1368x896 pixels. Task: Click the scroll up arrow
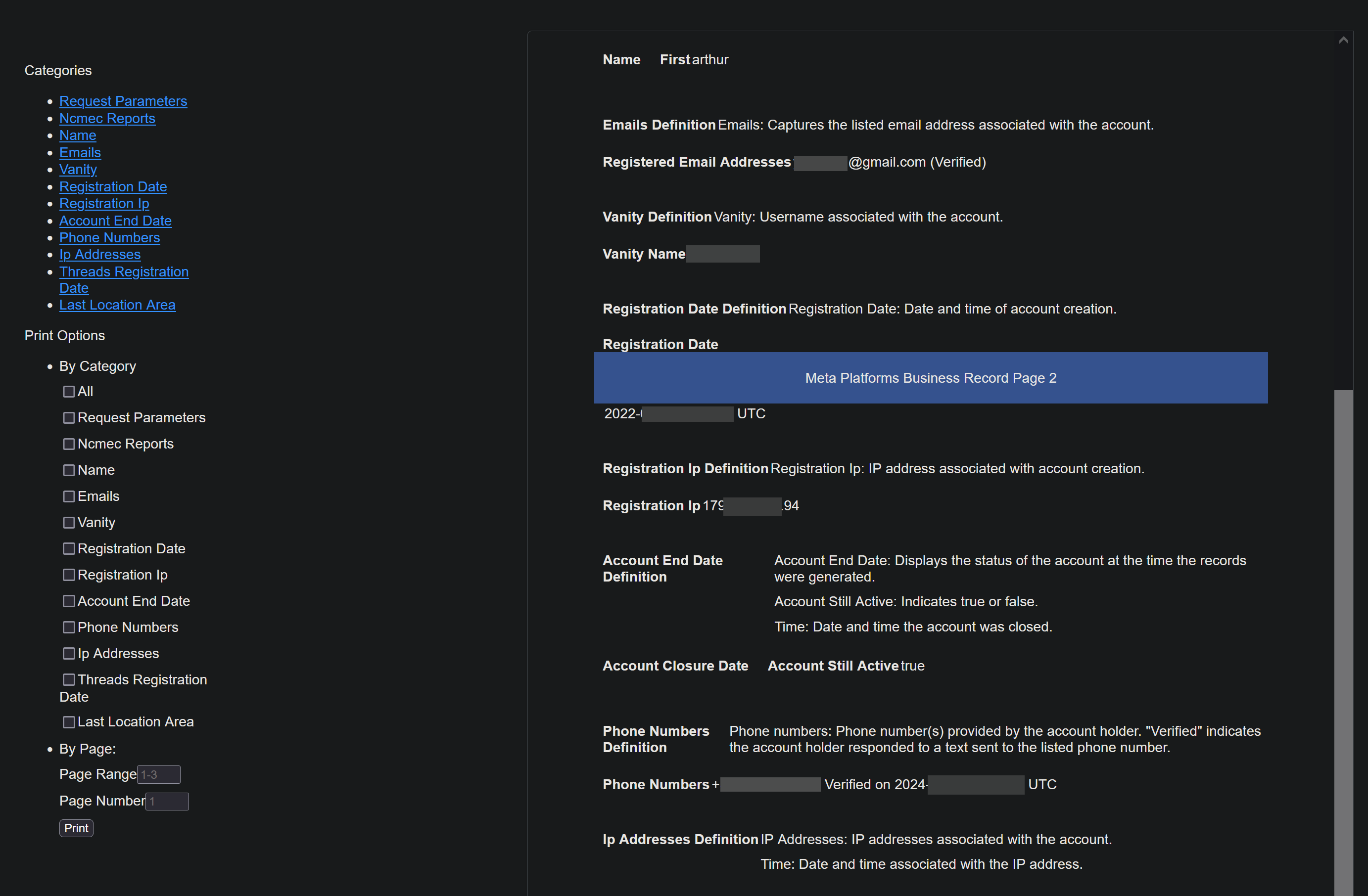[1343, 40]
